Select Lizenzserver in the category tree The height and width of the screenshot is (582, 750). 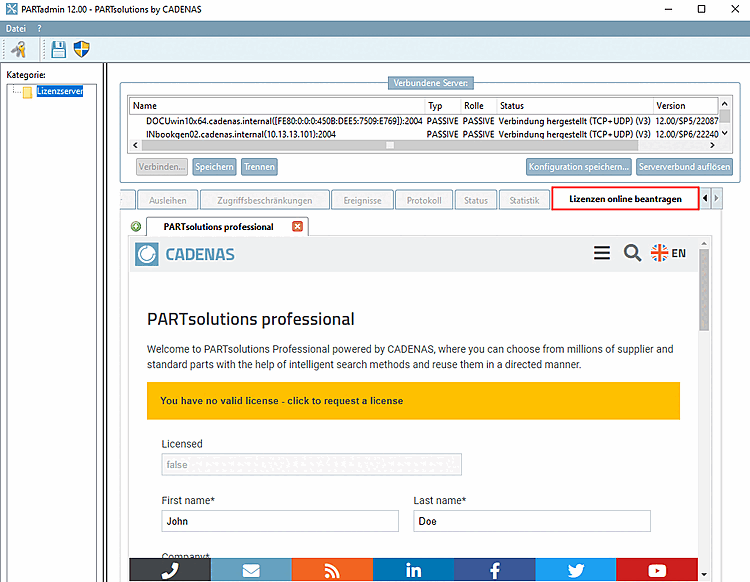pos(60,91)
